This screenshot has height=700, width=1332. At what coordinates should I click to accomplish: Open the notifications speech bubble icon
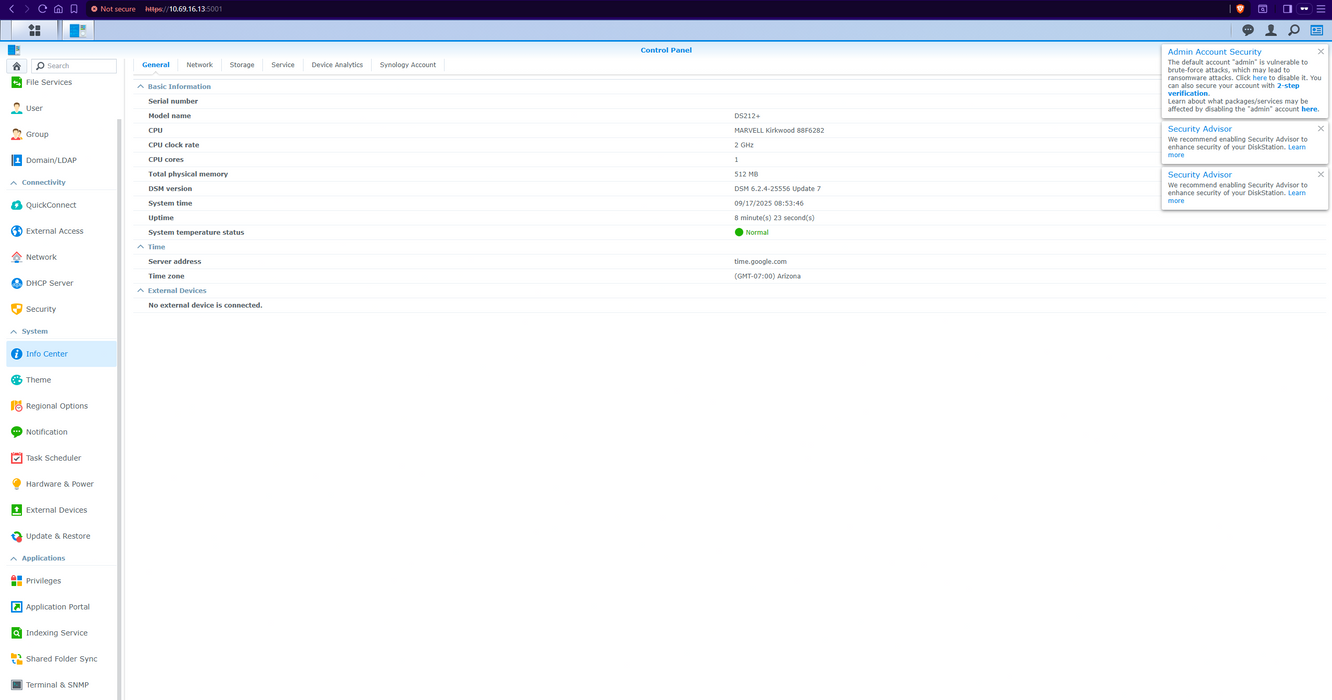click(1248, 30)
